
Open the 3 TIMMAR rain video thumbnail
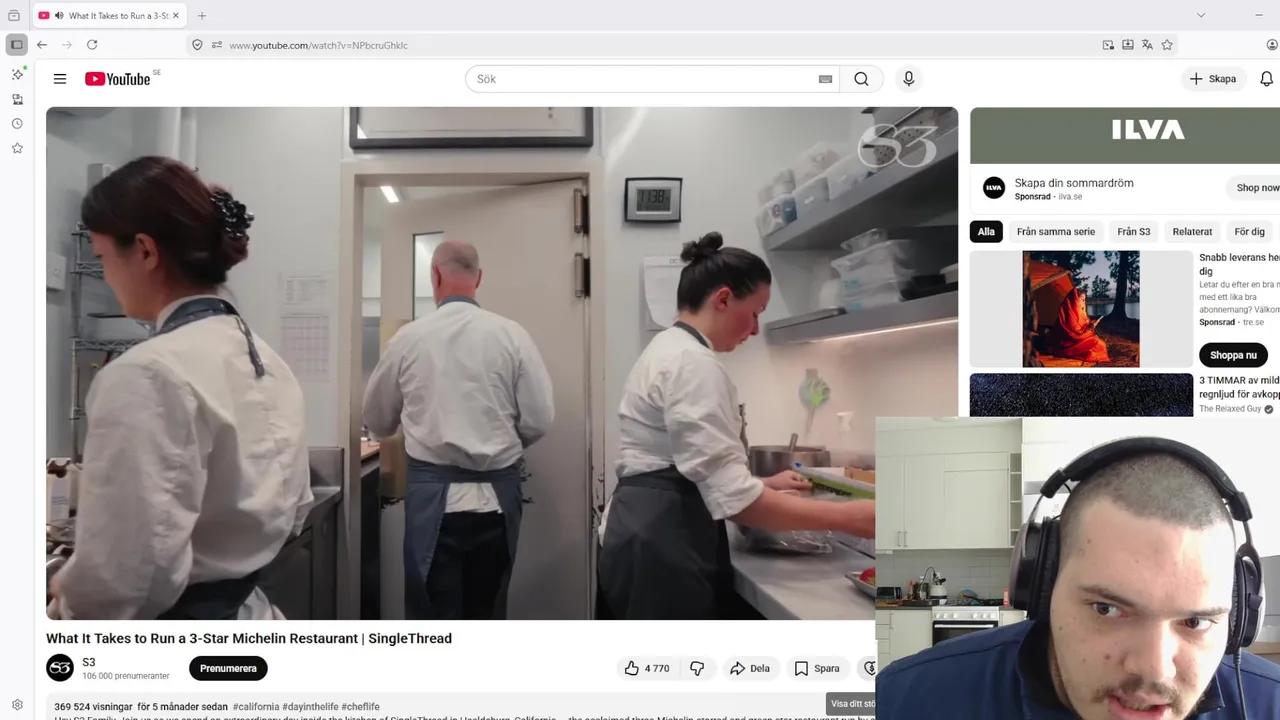pyautogui.click(x=1081, y=395)
